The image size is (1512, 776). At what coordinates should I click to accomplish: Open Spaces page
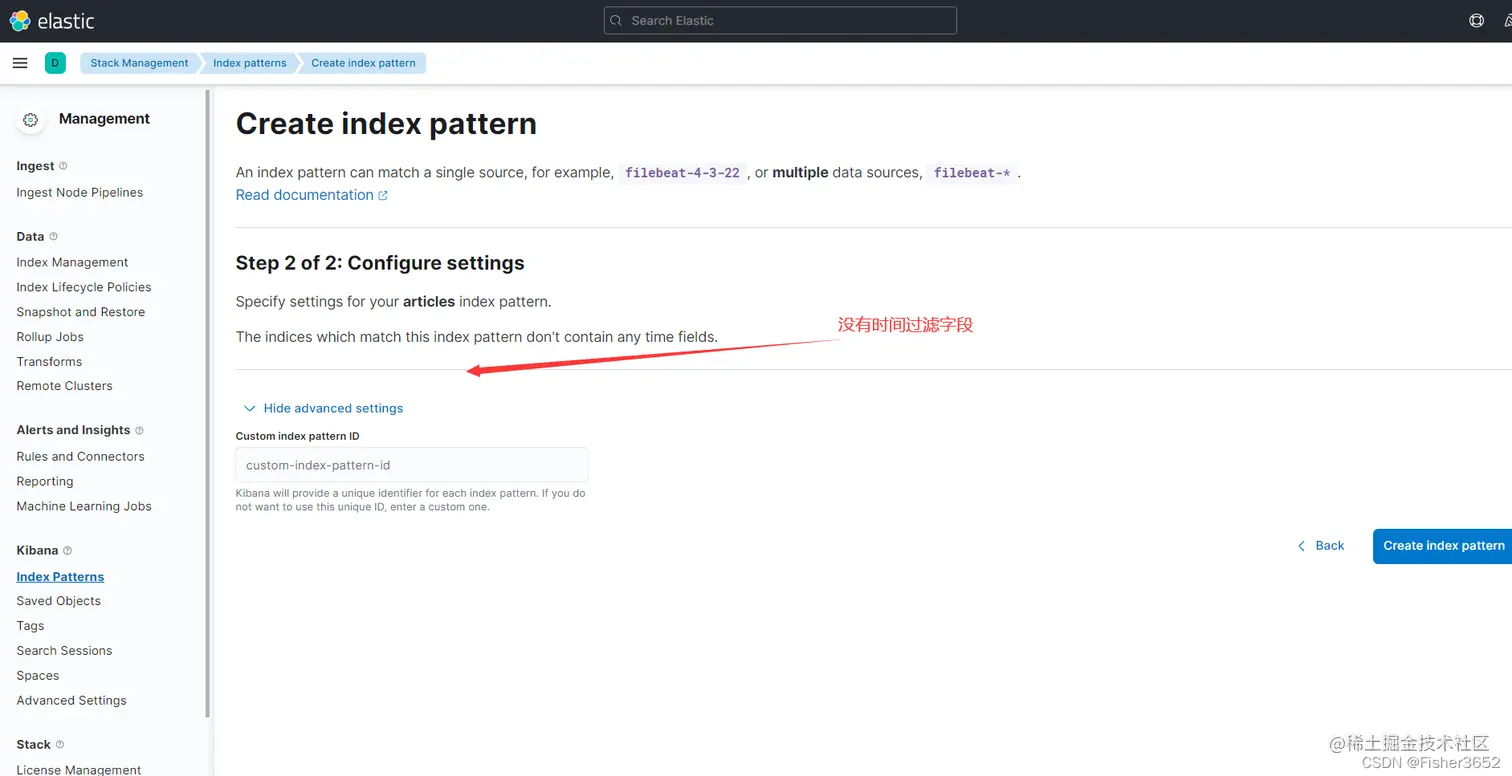pos(38,676)
